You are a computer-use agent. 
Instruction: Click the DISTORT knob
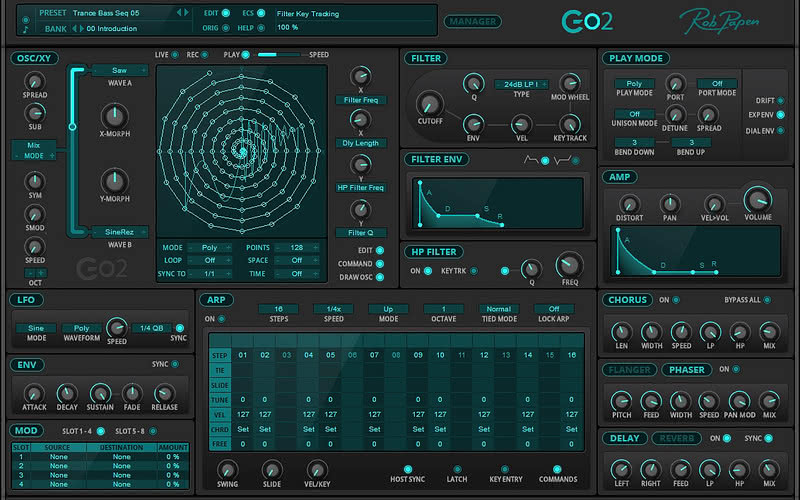click(x=629, y=204)
